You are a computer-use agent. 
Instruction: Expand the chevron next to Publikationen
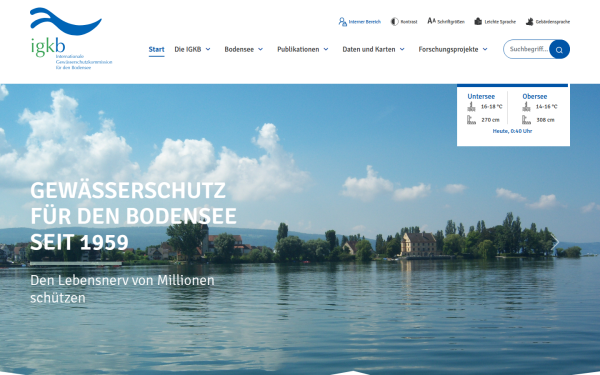[326, 49]
